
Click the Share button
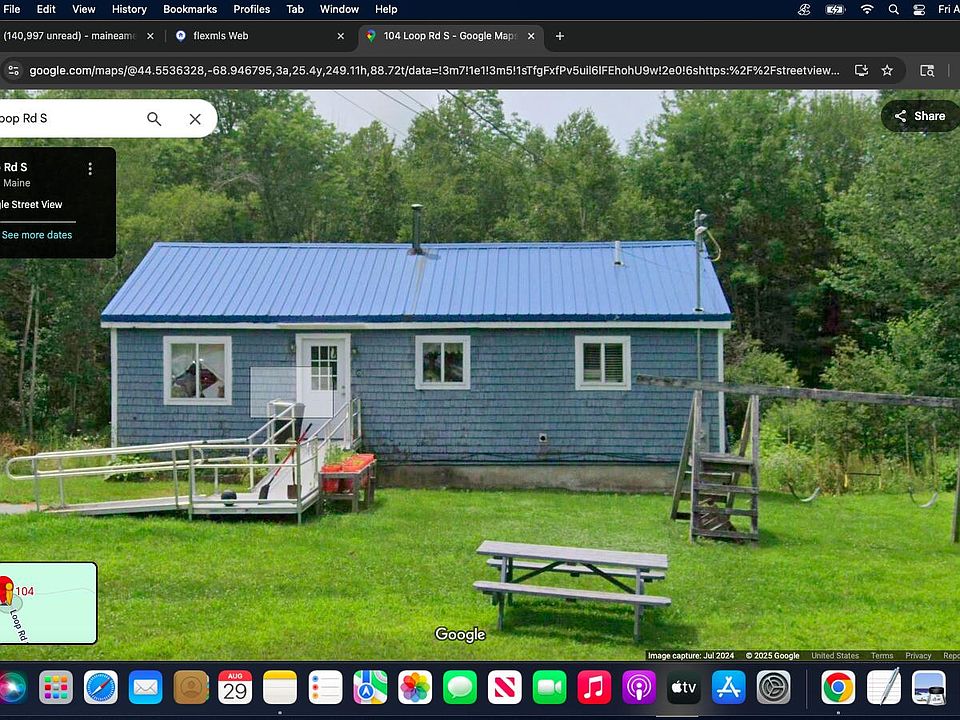[919, 116]
